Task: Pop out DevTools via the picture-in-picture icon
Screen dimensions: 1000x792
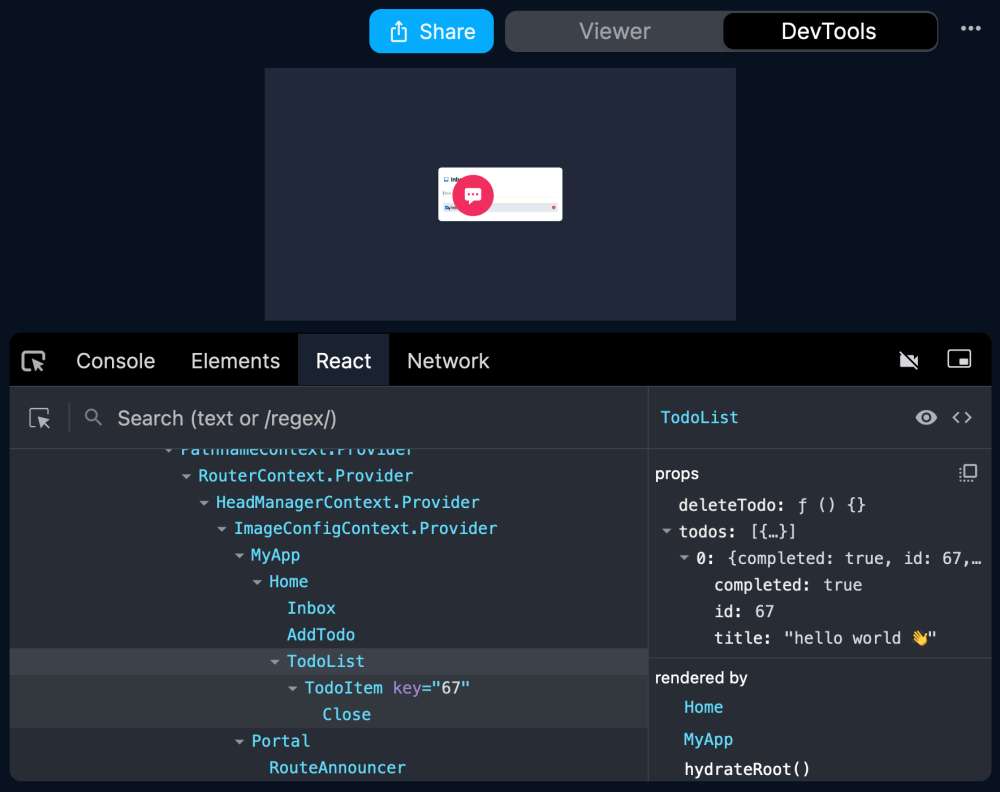Action: [958, 360]
